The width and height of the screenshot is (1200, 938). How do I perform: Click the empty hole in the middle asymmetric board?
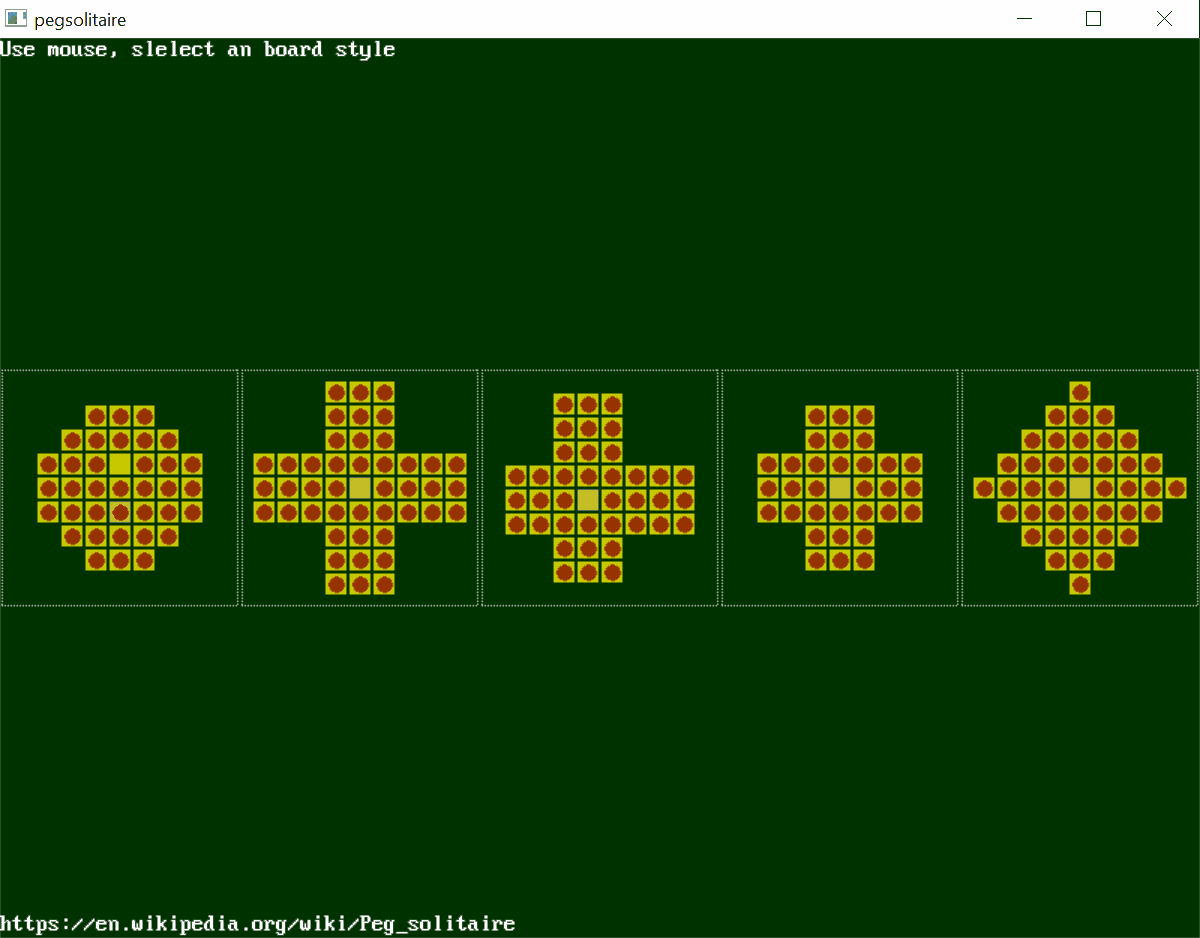[x=588, y=499]
